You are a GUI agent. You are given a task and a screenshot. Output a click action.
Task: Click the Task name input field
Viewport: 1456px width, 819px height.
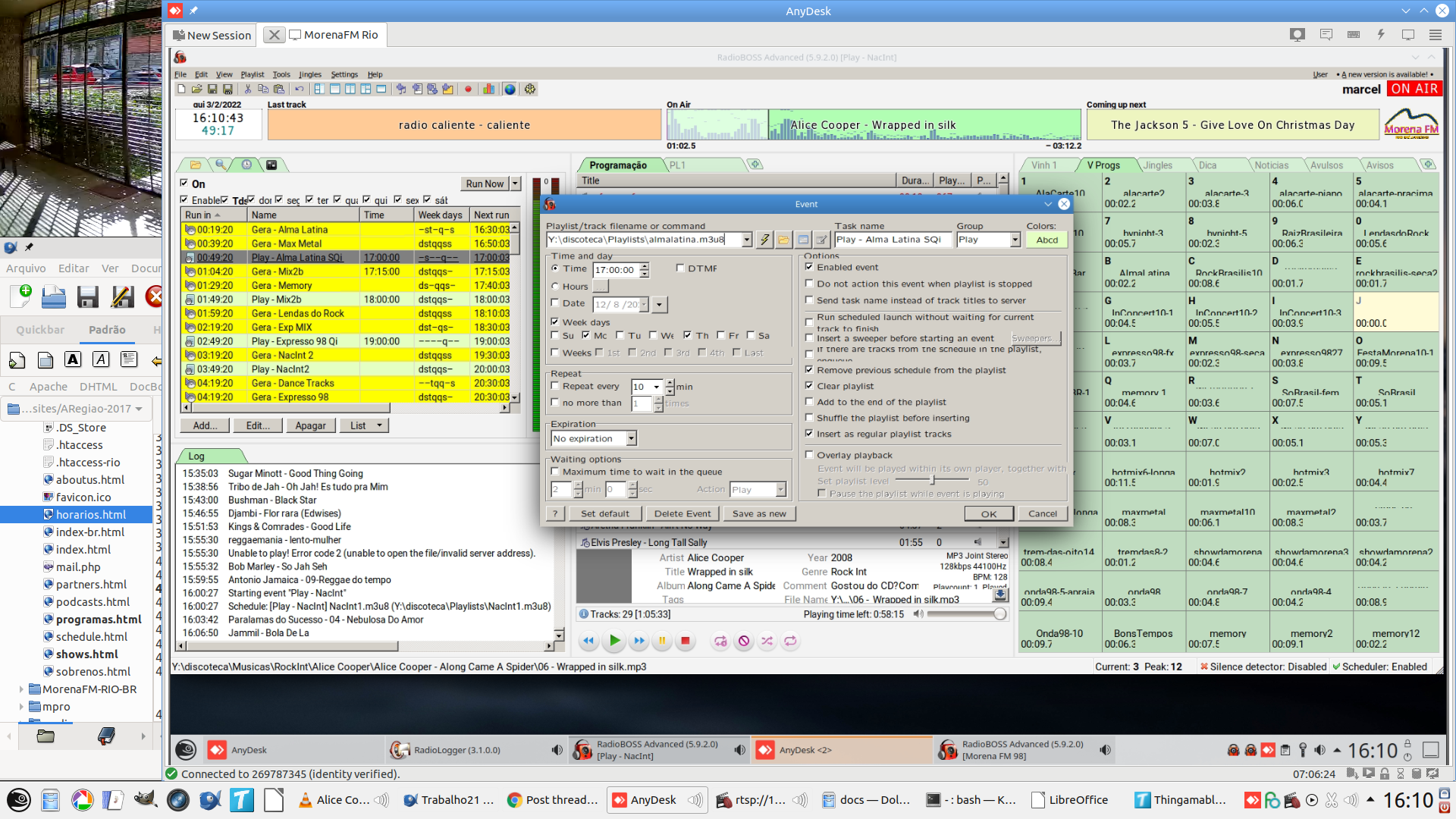(893, 240)
